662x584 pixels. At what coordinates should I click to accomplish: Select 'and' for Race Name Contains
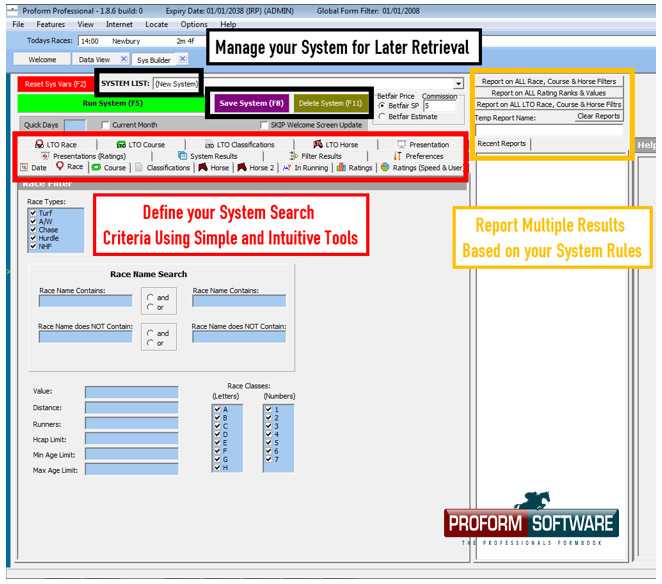150,297
